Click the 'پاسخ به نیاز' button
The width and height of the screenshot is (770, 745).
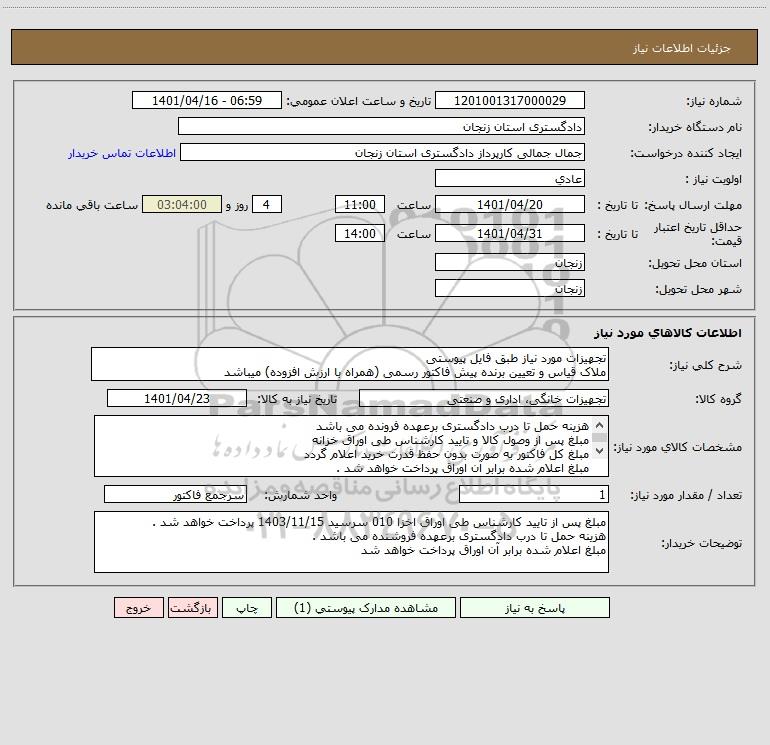[x=535, y=608]
